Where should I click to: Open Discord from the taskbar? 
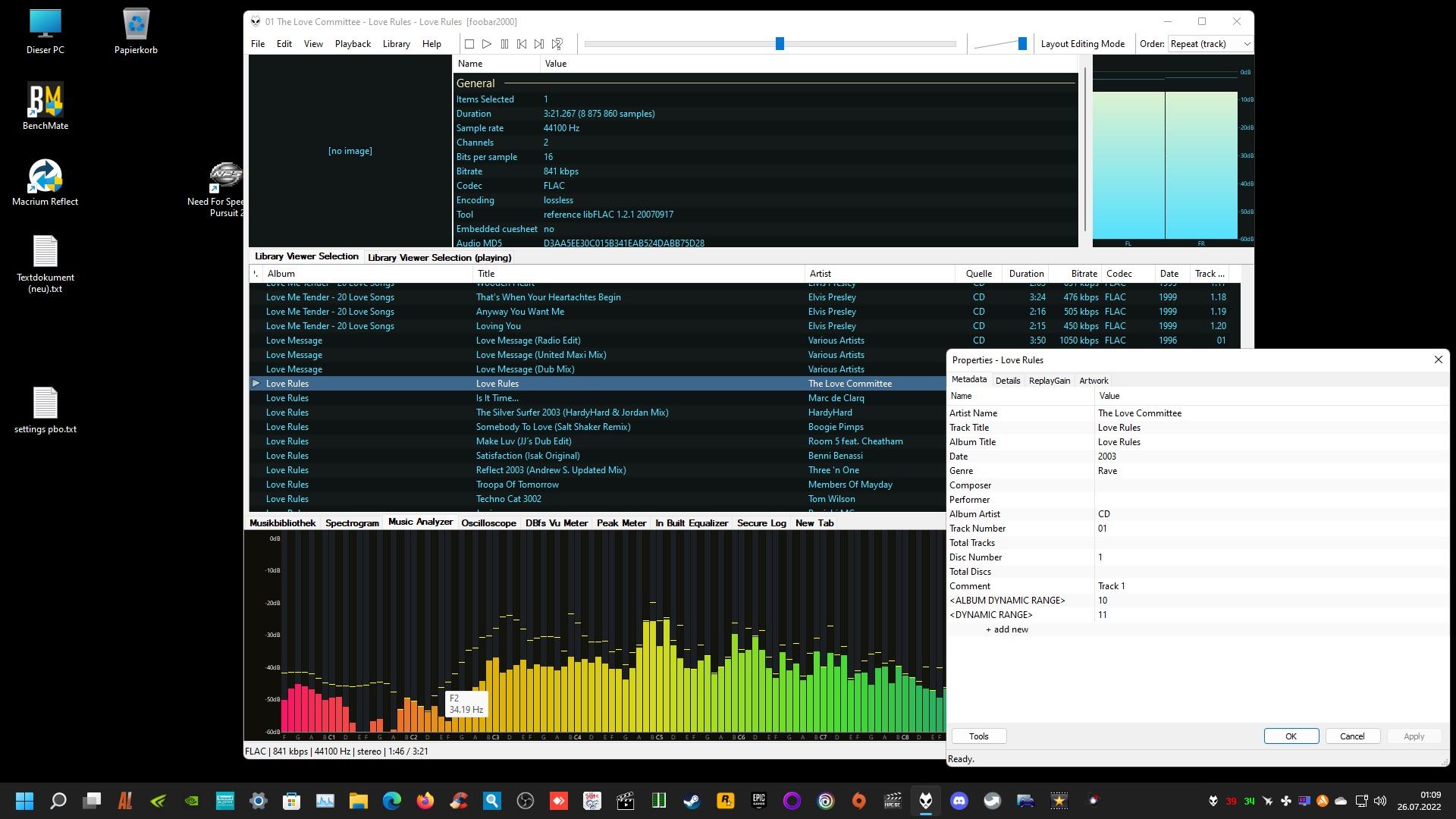(x=959, y=801)
